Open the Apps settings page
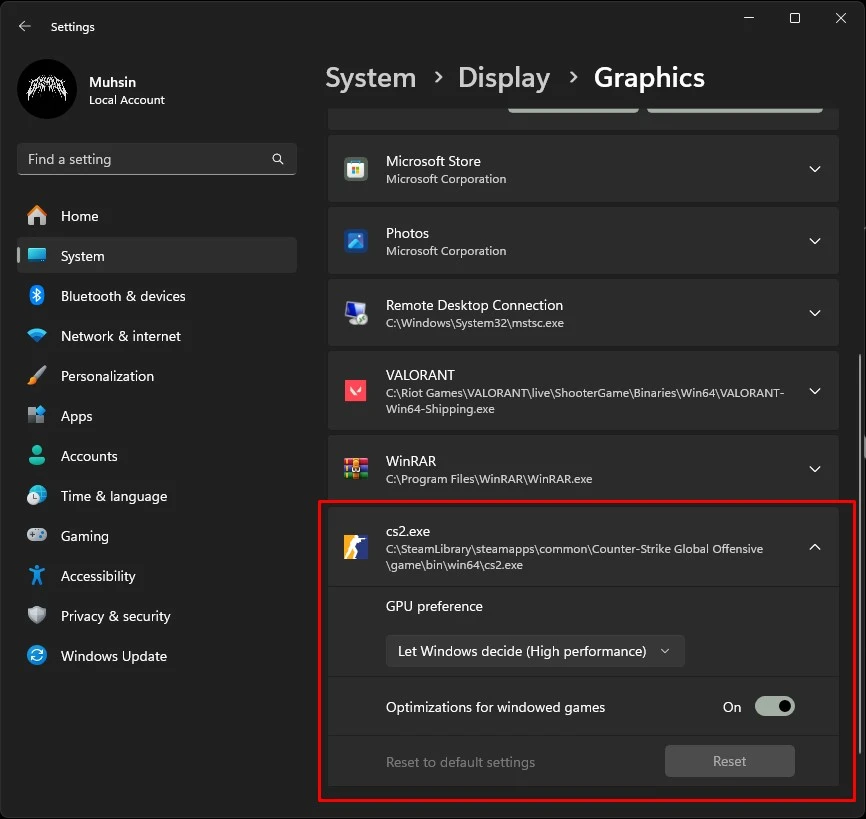The width and height of the screenshot is (866, 819). (x=157, y=416)
